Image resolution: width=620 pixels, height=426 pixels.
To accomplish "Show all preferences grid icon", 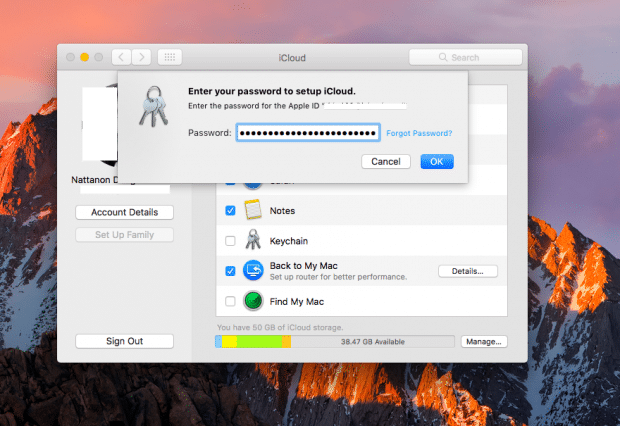I will [170, 57].
